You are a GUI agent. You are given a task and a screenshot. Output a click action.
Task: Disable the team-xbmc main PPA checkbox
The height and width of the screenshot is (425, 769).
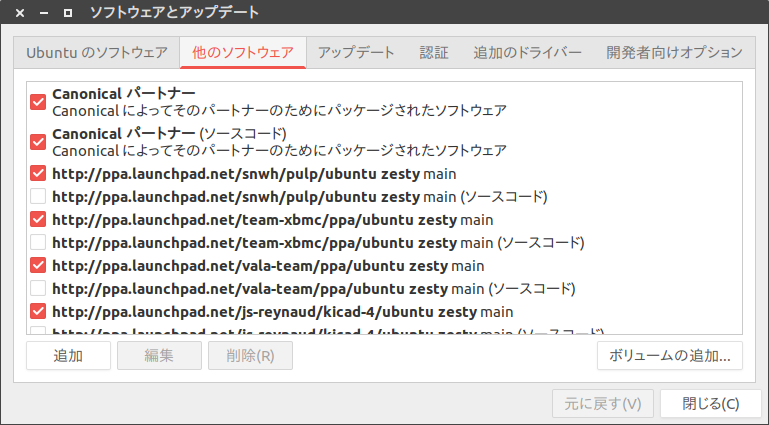tap(38, 219)
